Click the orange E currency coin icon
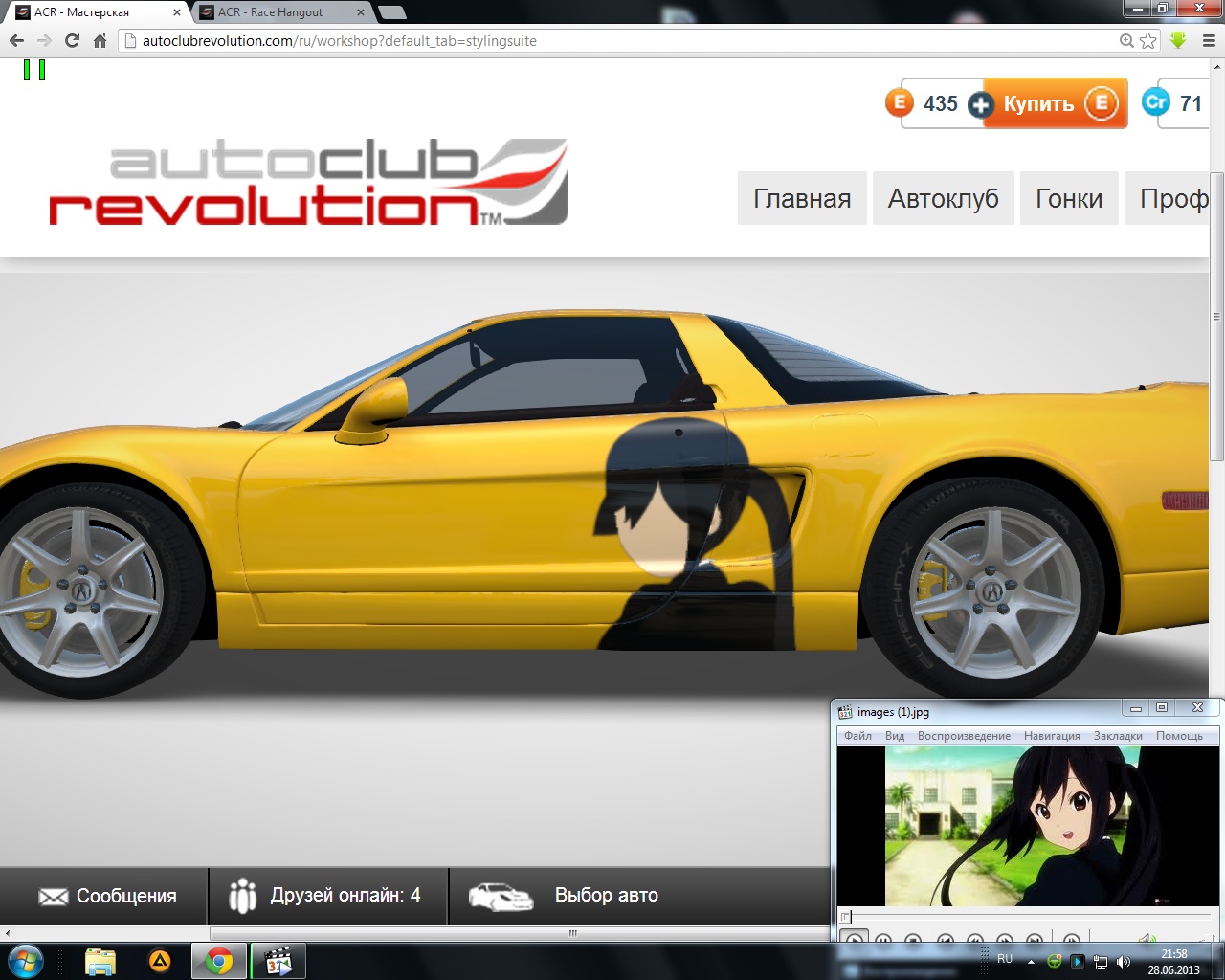Image resolution: width=1225 pixels, height=980 pixels. pyautogui.click(x=900, y=102)
